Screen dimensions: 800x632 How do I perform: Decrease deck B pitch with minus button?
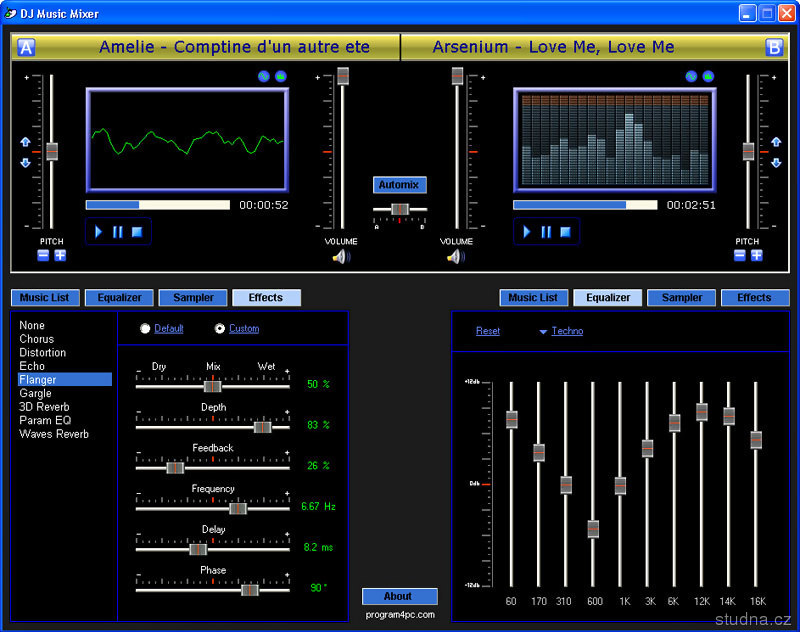pos(740,255)
